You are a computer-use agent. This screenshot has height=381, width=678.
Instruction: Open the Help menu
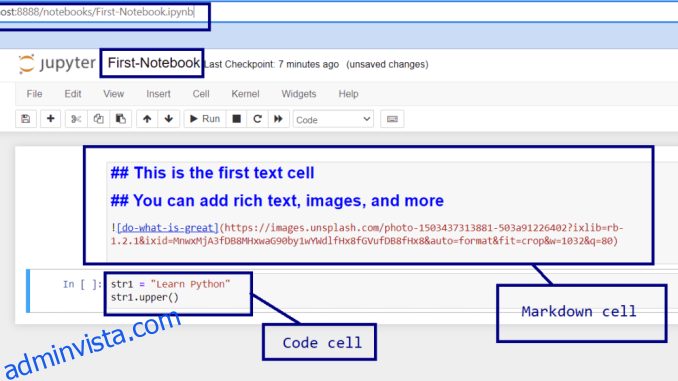pyautogui.click(x=349, y=94)
